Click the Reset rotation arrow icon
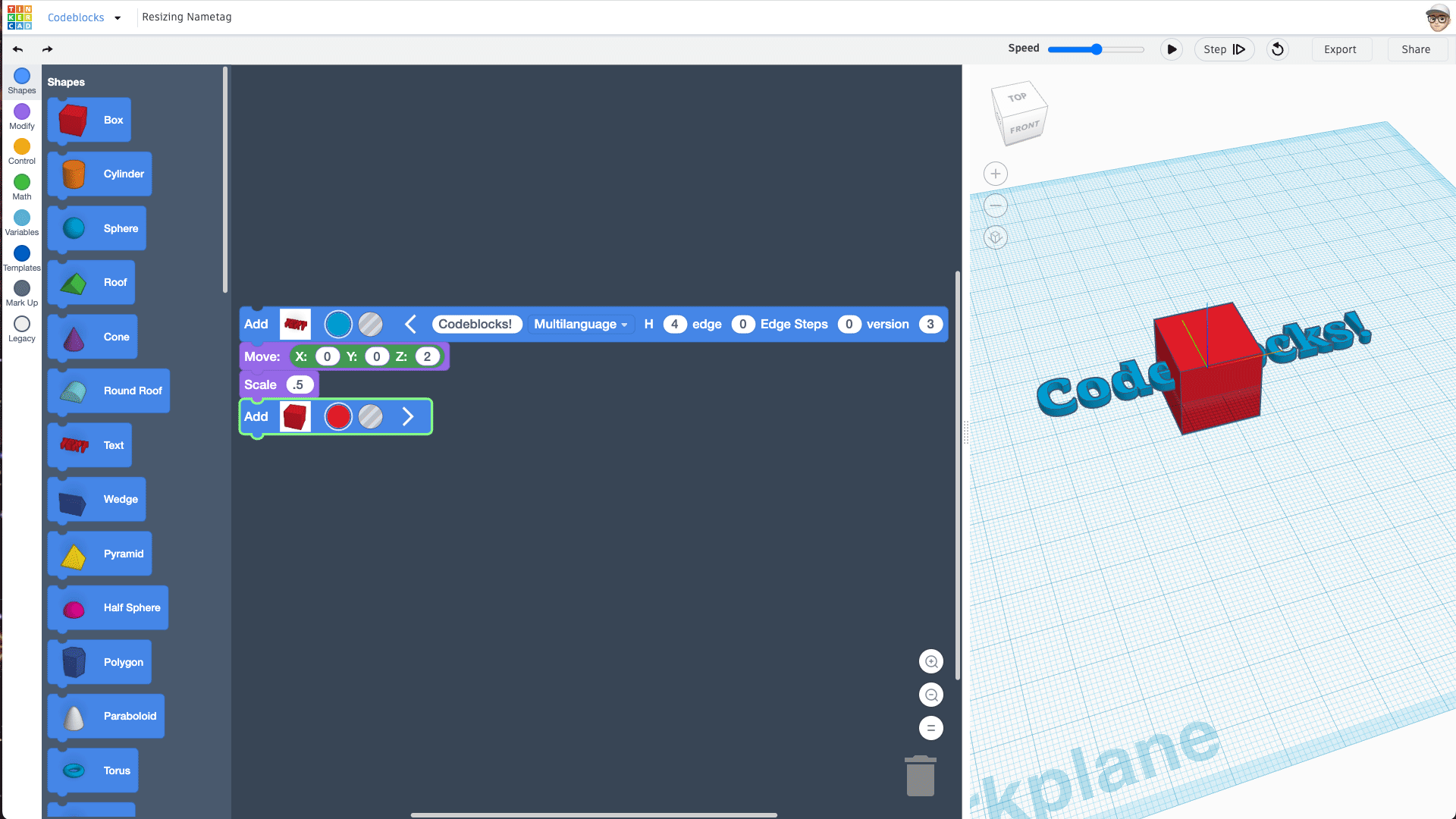This screenshot has width=1456, height=819. click(1278, 49)
